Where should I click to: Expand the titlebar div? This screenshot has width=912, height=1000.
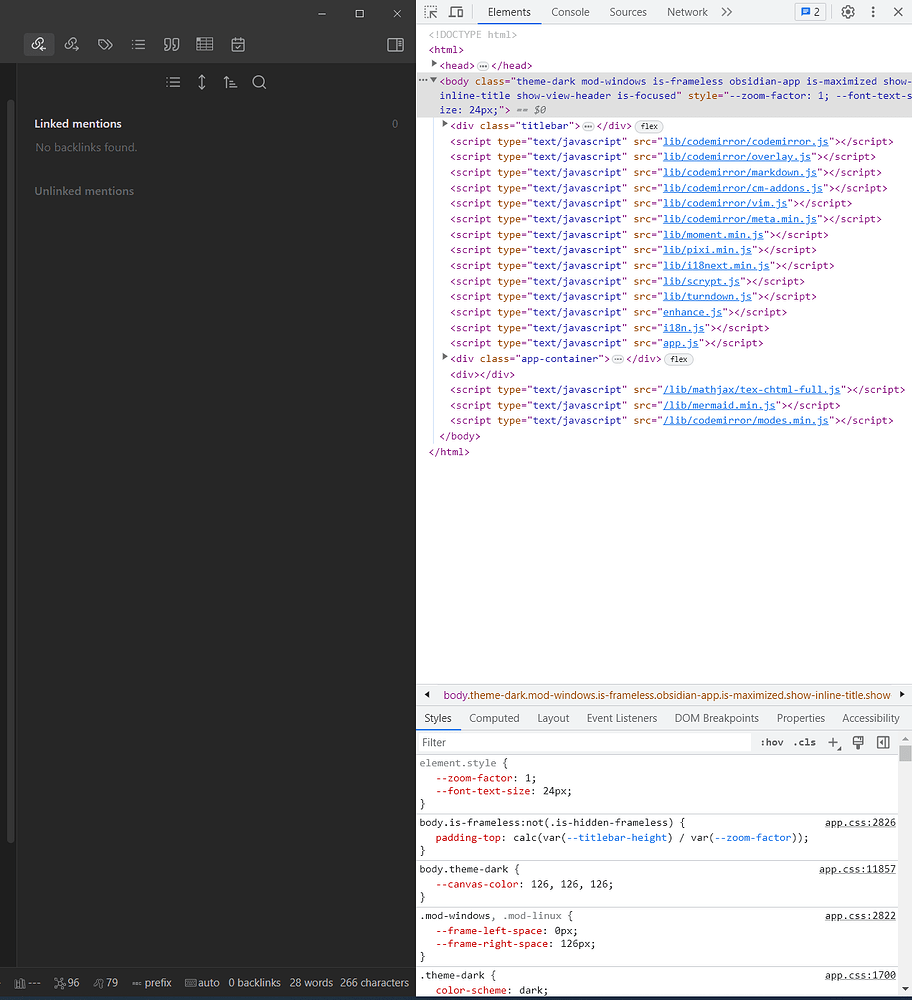coord(445,126)
